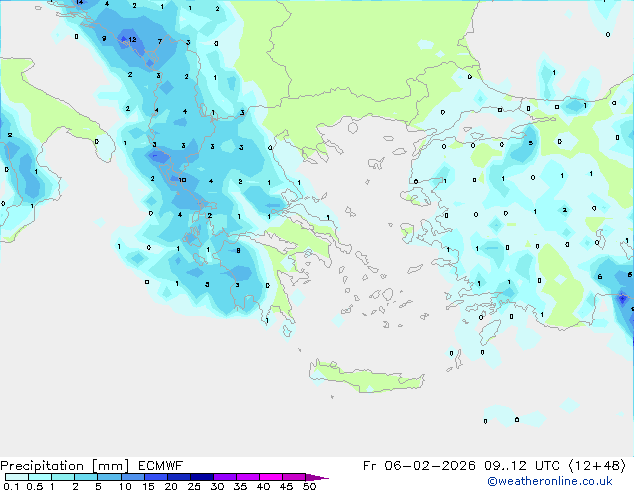Select the 35–40 mm legend color box
The height and width of the screenshot is (490, 634).
coord(248,477)
